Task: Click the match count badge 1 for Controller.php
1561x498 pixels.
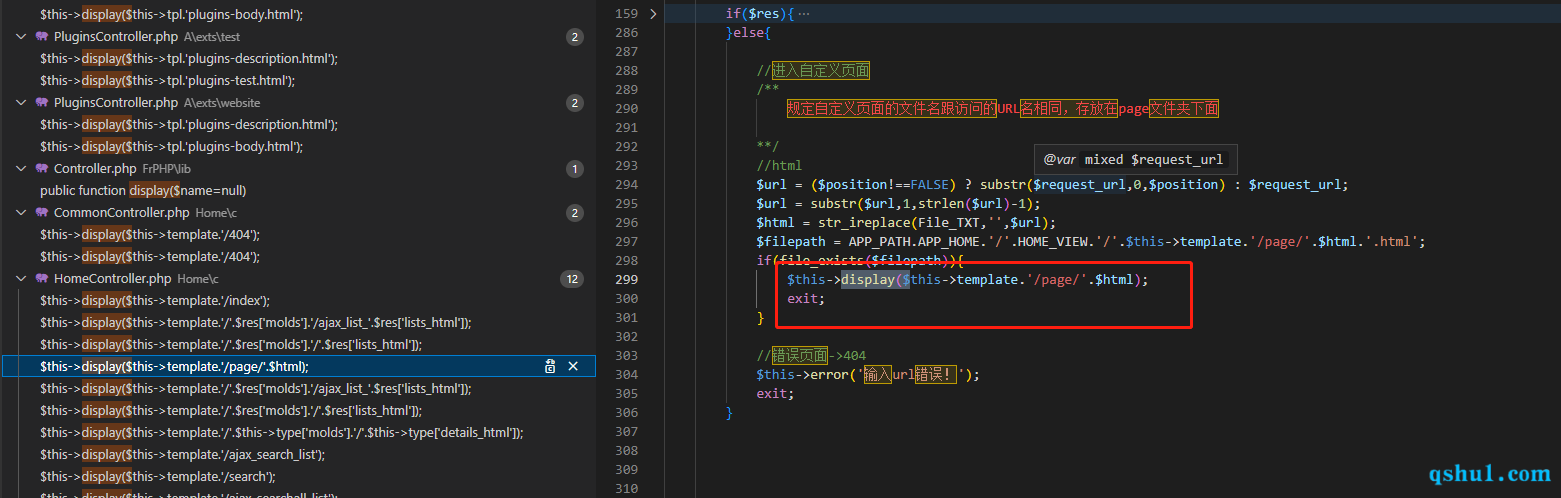Action: tap(574, 169)
